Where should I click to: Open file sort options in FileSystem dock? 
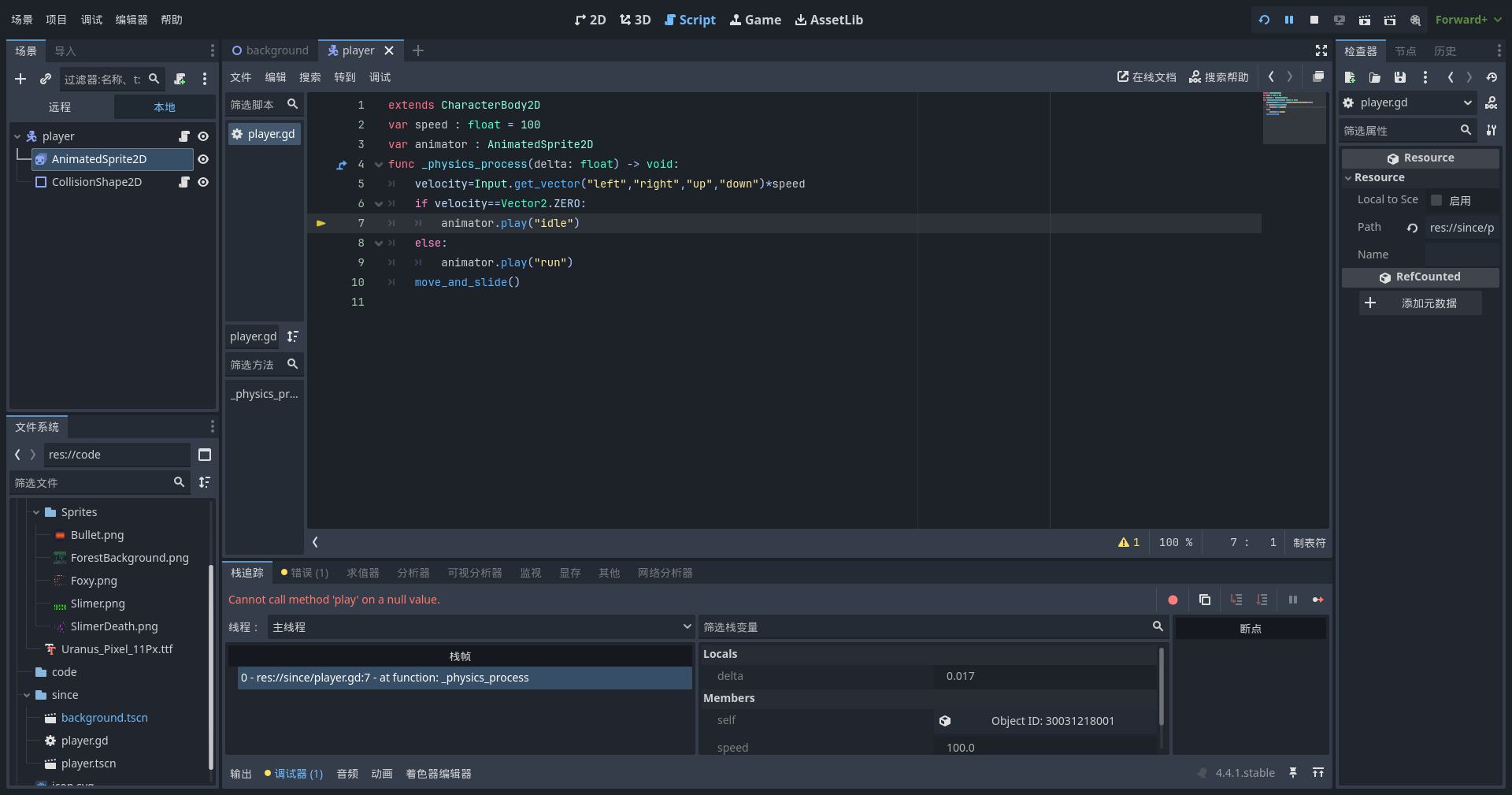click(205, 482)
